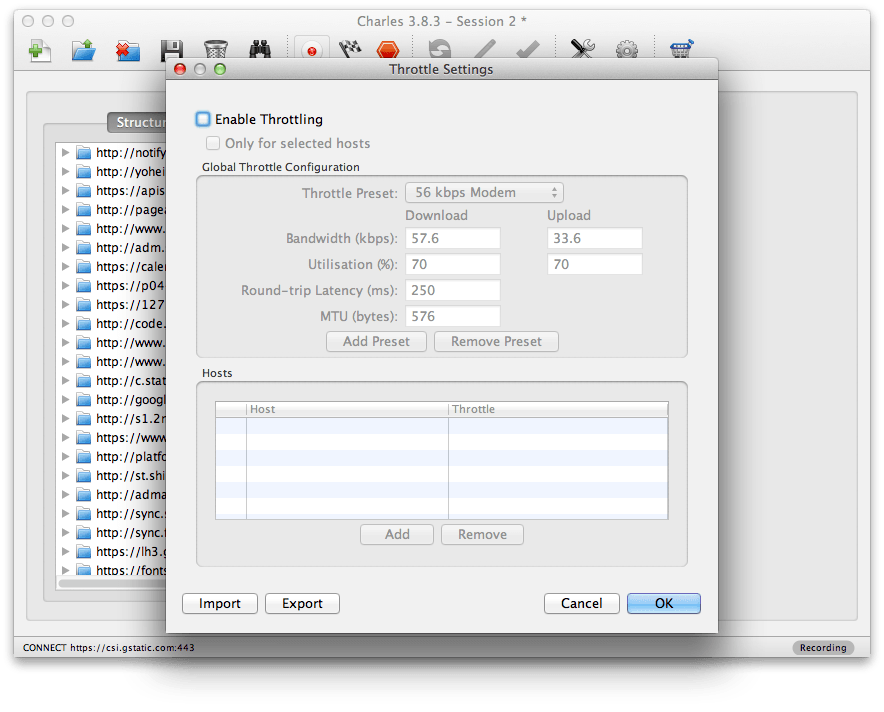Open Tools with the wrench icon
884x712 pixels.
coord(582,49)
